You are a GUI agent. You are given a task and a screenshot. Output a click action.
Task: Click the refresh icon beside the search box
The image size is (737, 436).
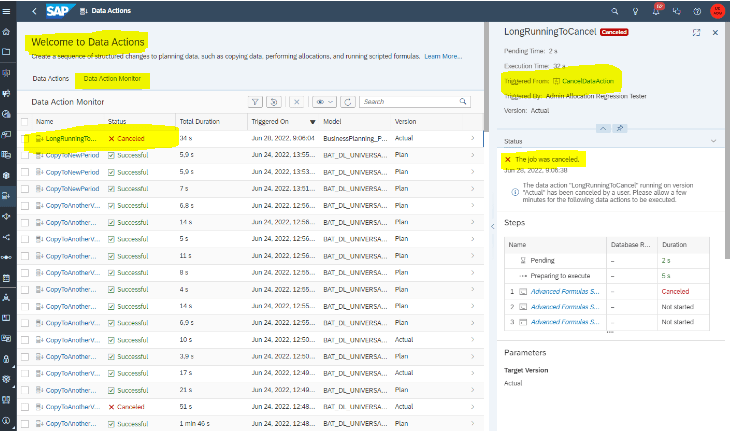coord(348,102)
